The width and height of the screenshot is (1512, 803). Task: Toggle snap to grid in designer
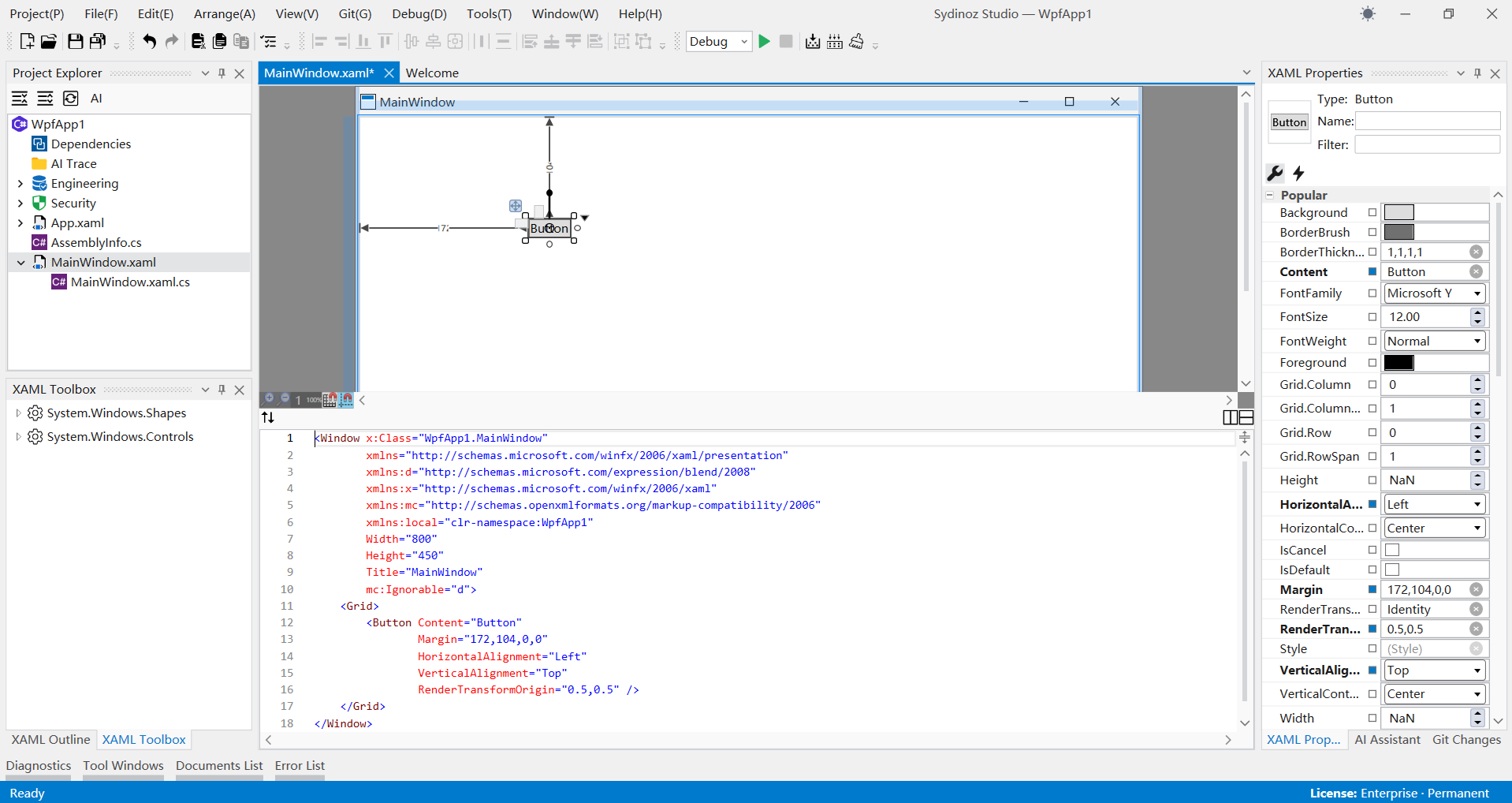click(x=330, y=400)
